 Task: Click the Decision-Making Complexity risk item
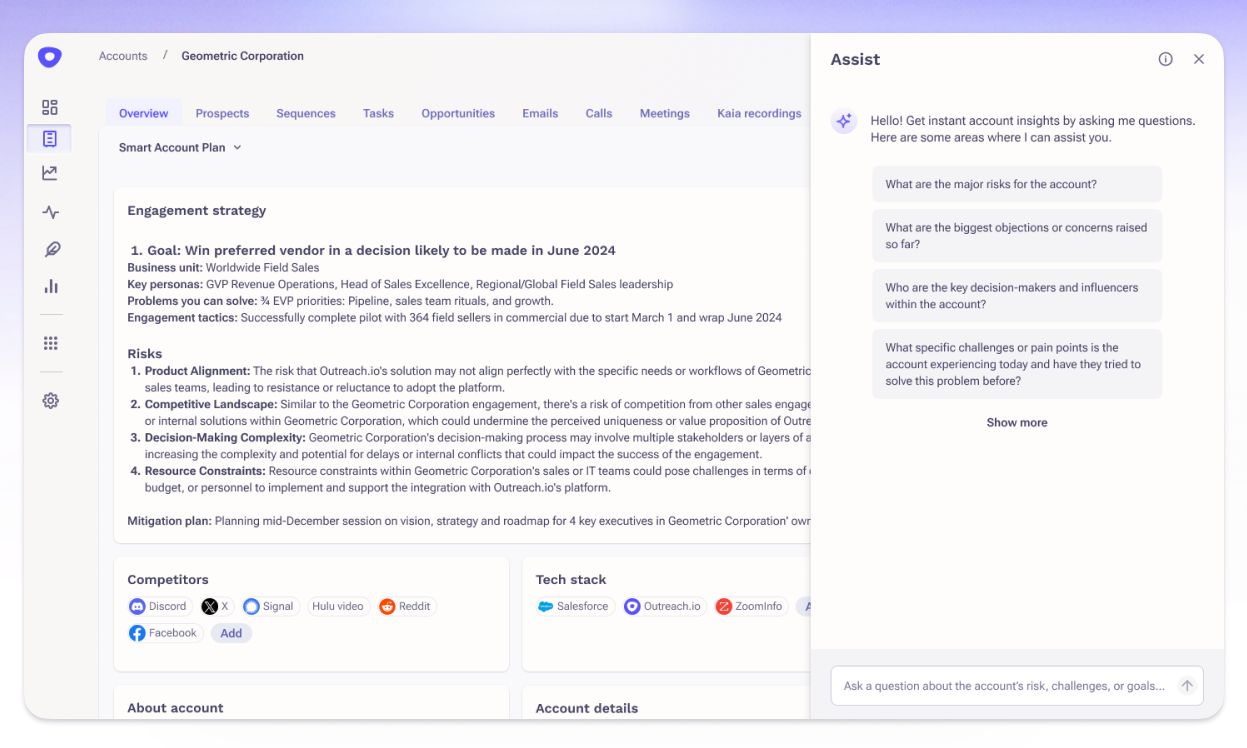pyautogui.click(x=470, y=446)
